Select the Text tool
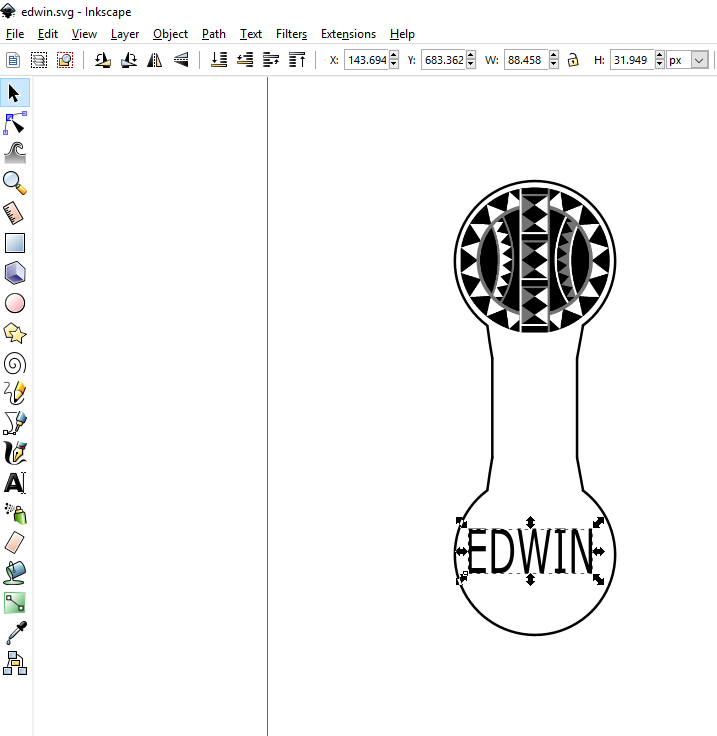Image resolution: width=717 pixels, height=736 pixels. tap(15, 483)
